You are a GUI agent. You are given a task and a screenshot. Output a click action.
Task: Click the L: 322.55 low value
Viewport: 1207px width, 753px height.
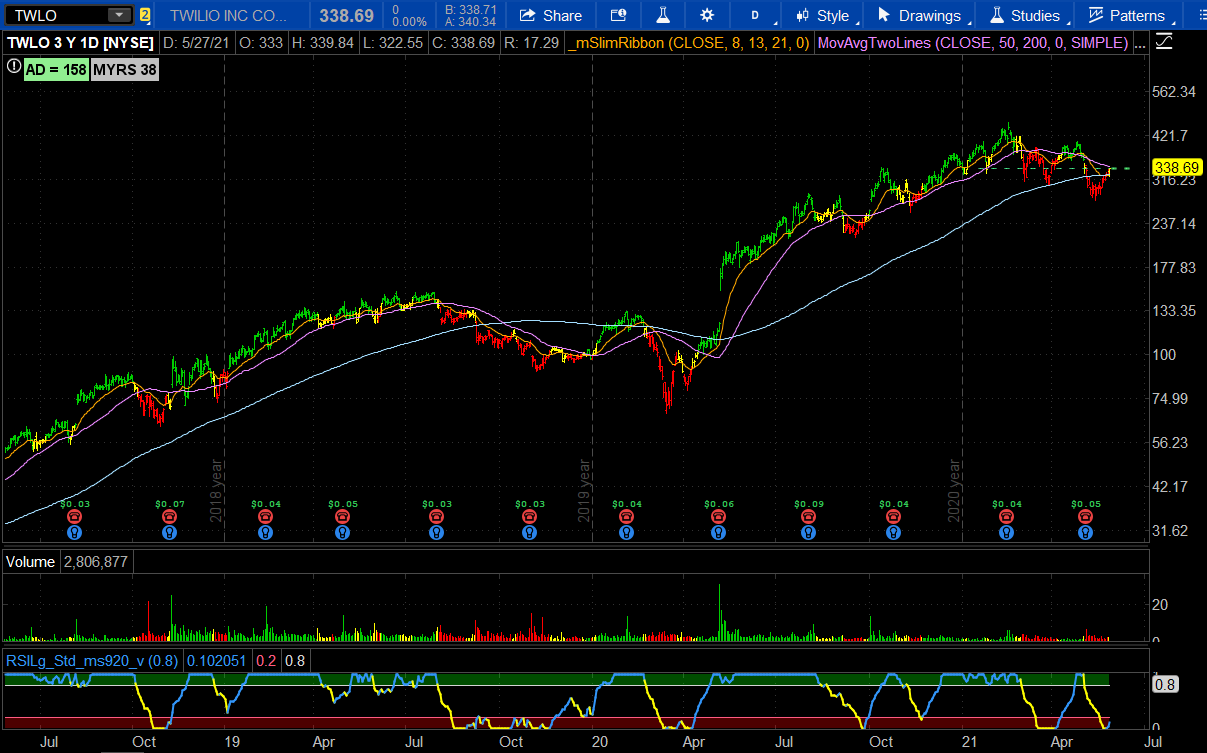tap(393, 43)
